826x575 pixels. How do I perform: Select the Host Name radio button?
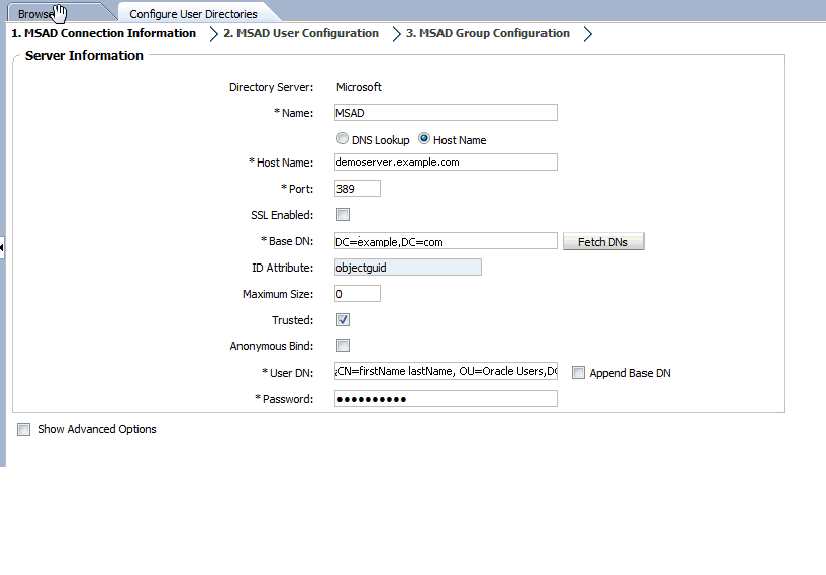coord(424,138)
